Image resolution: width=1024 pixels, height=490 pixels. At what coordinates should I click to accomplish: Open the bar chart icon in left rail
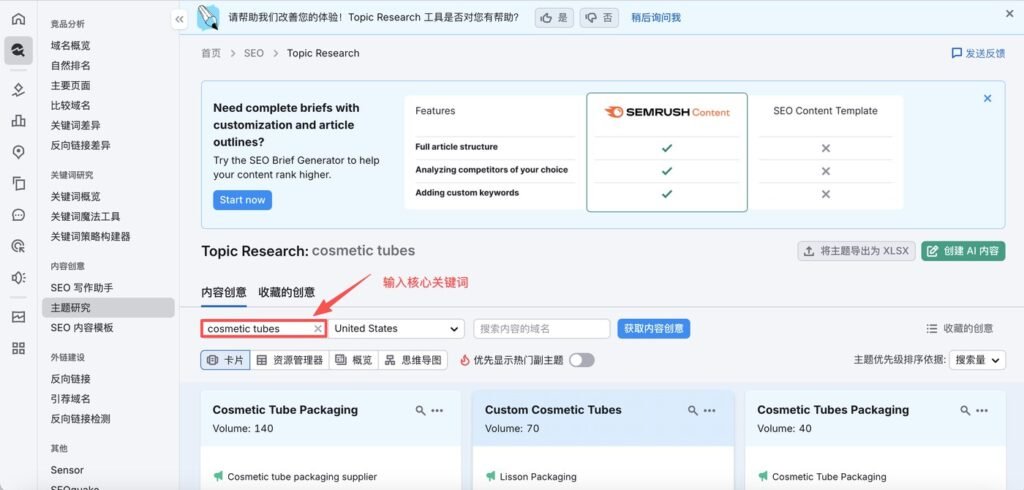[18, 121]
